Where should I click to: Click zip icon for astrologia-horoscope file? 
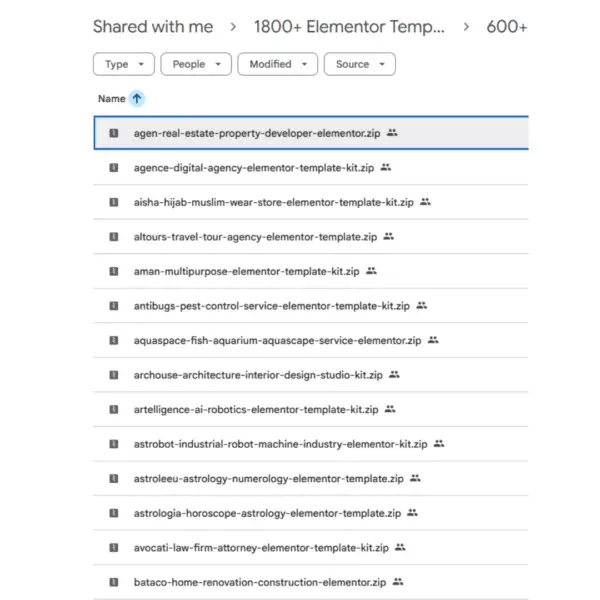(114, 513)
